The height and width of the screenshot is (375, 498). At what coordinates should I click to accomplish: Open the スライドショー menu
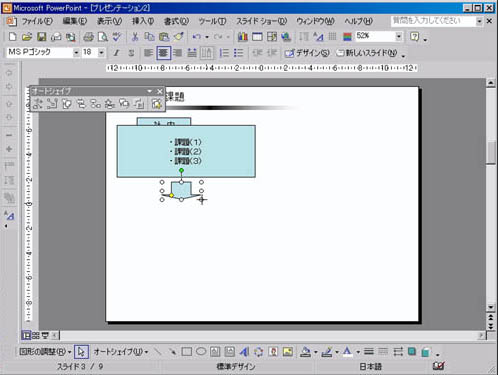(x=261, y=21)
